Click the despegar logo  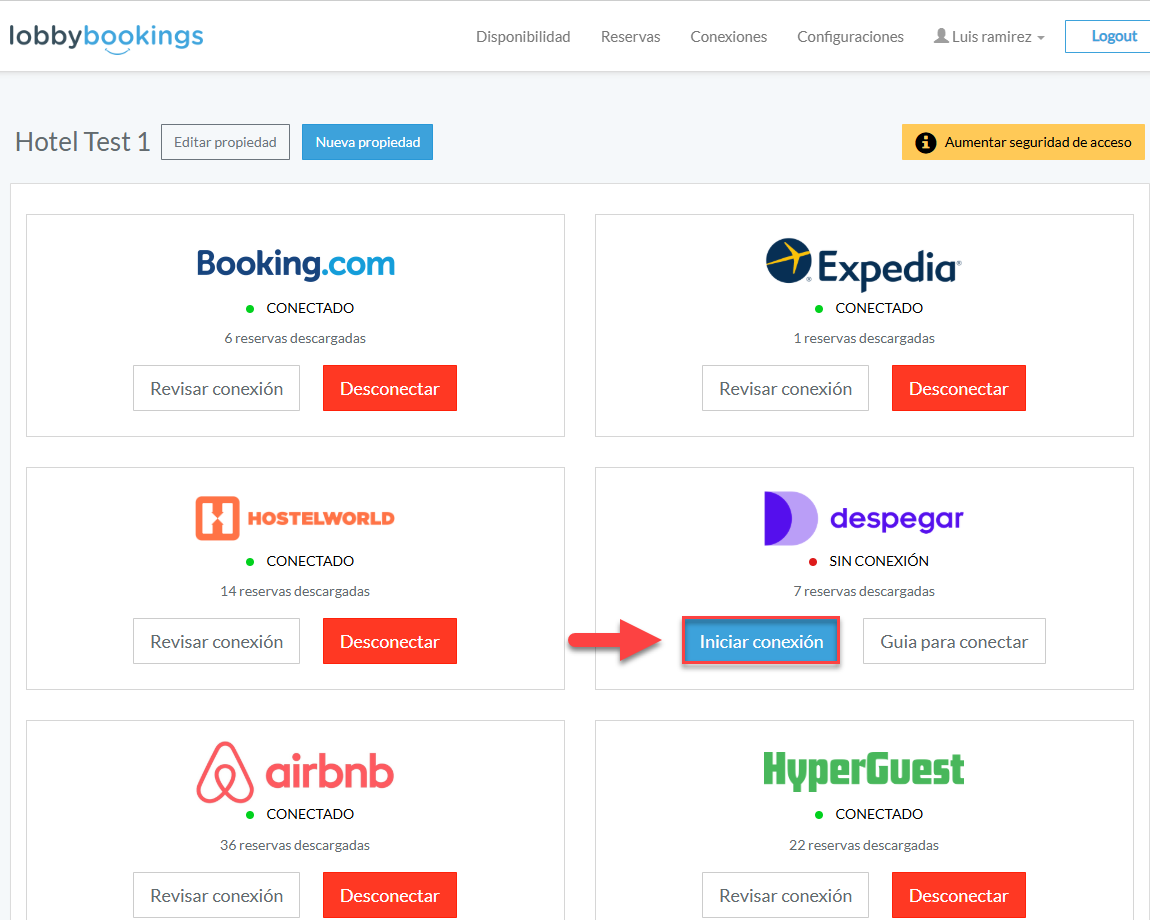[863, 518]
